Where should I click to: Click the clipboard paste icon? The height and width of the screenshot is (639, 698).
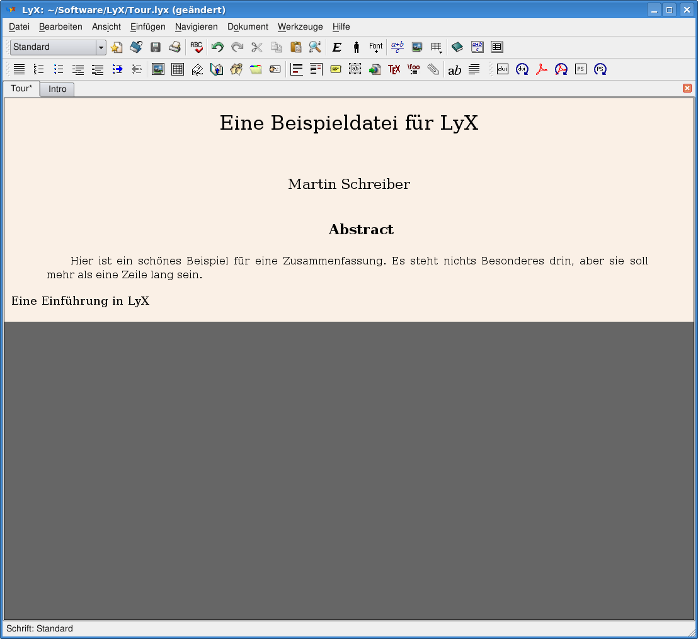click(296, 47)
